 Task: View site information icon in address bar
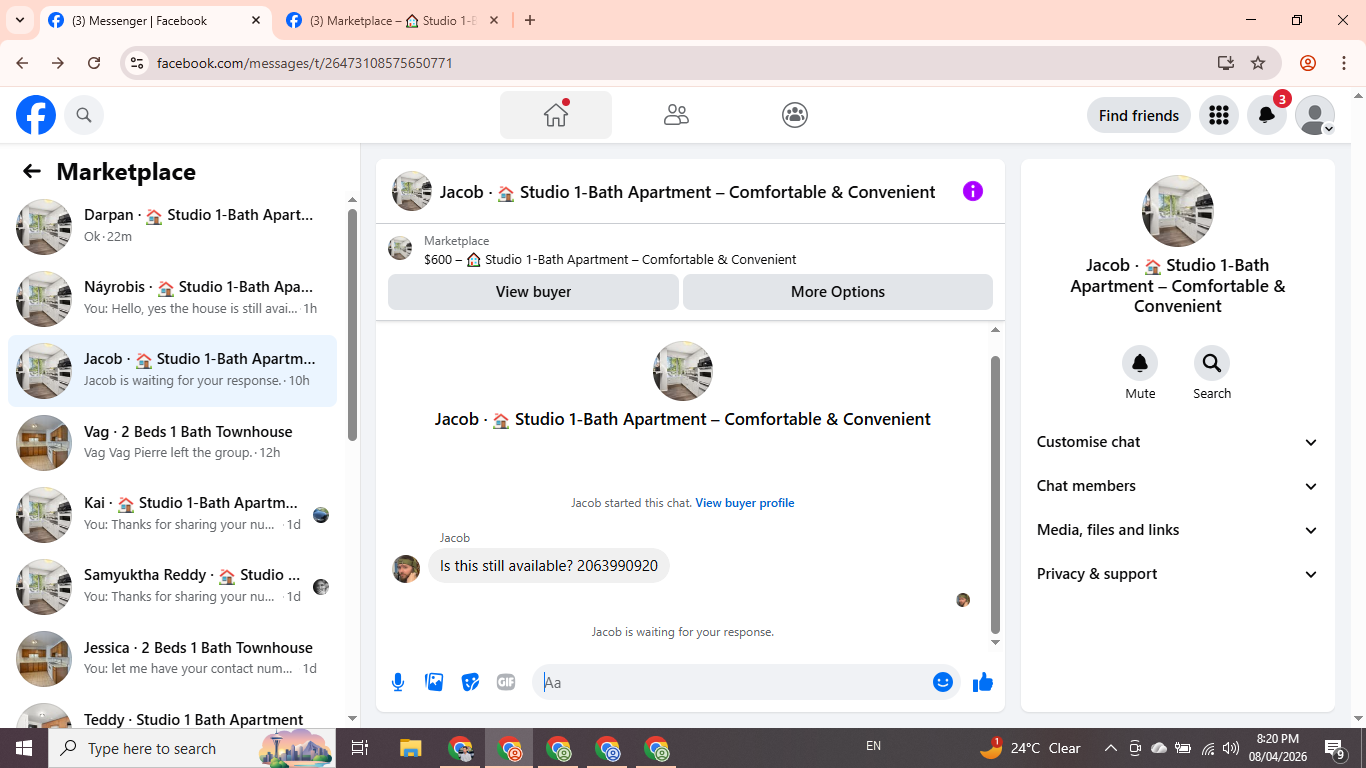[138, 63]
